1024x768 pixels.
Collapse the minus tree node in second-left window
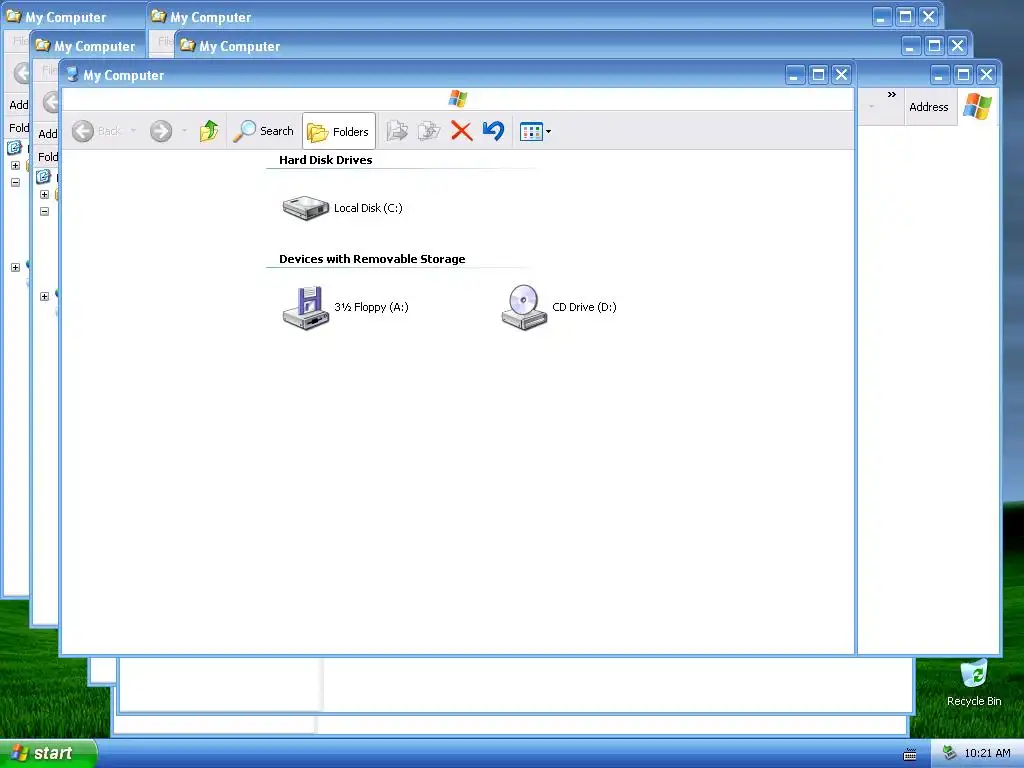(x=44, y=212)
